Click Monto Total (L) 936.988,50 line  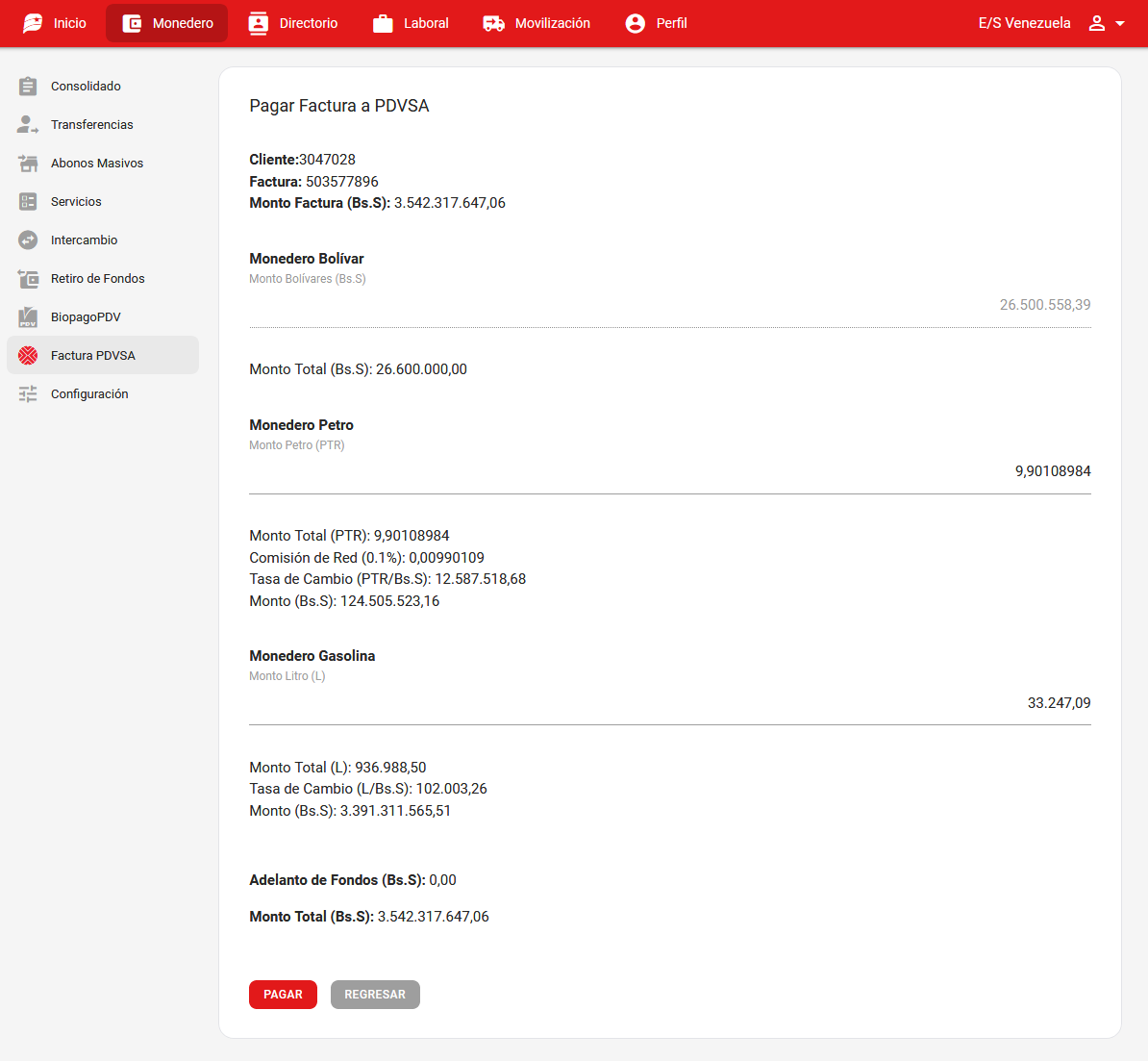[337, 768]
